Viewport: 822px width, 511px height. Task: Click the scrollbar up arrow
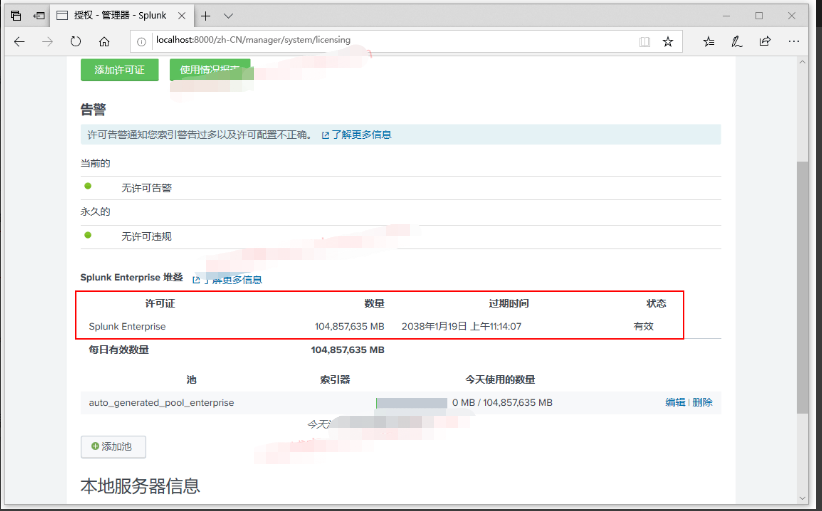(x=802, y=62)
